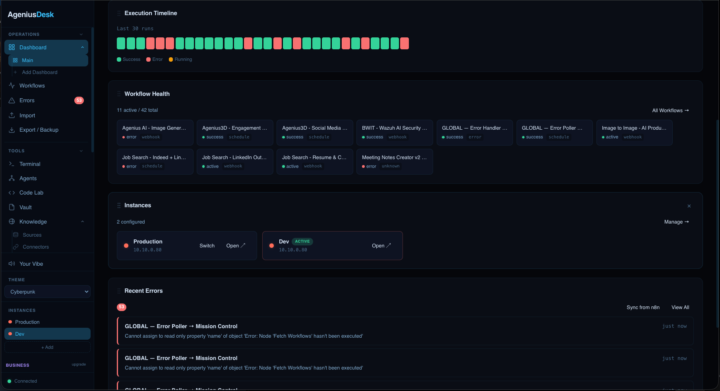Open the GLOBAL — Error Handler workflow card
The image size is (720, 391).
point(475,133)
